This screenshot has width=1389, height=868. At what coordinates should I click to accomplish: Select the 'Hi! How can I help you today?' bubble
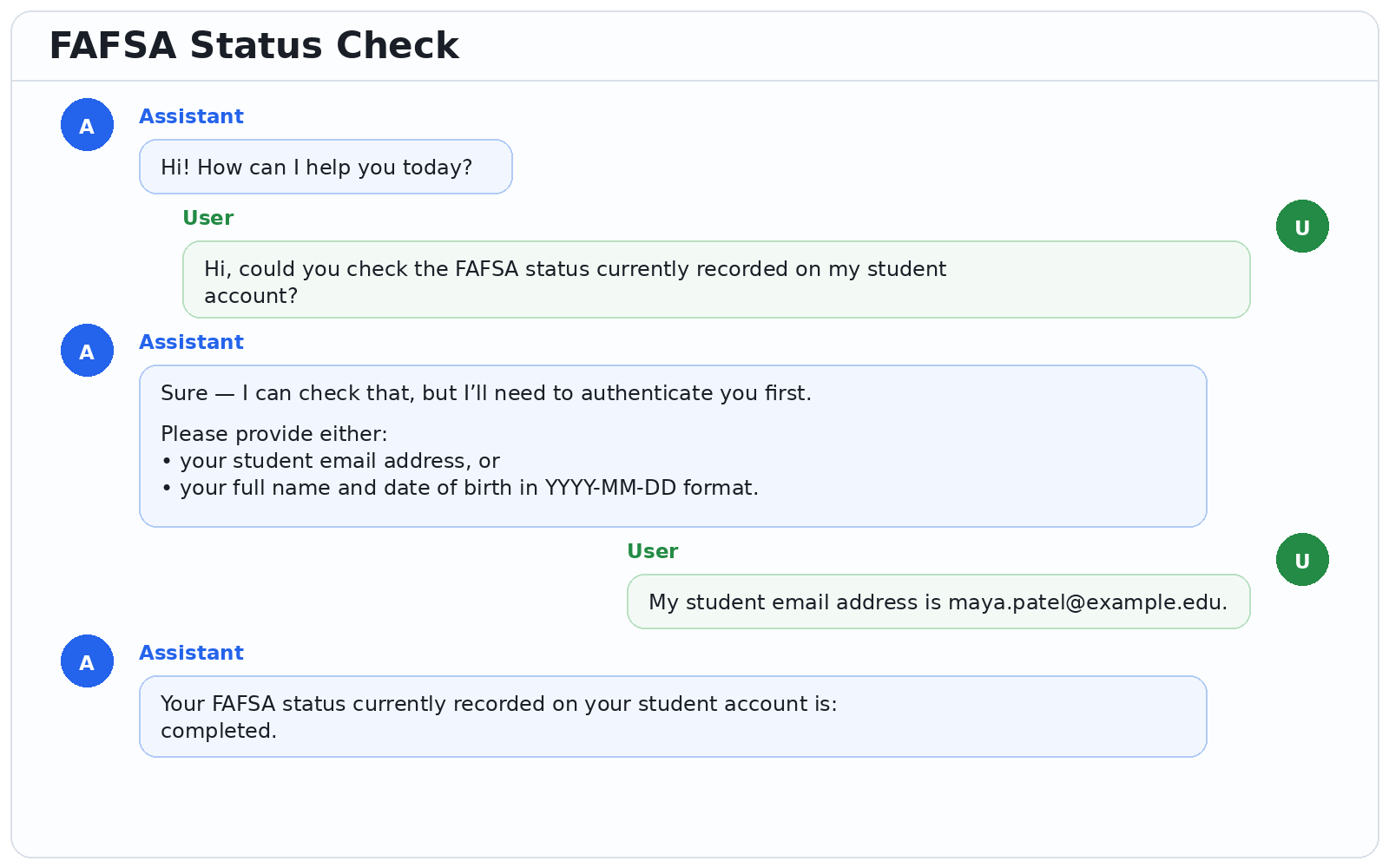click(326, 167)
